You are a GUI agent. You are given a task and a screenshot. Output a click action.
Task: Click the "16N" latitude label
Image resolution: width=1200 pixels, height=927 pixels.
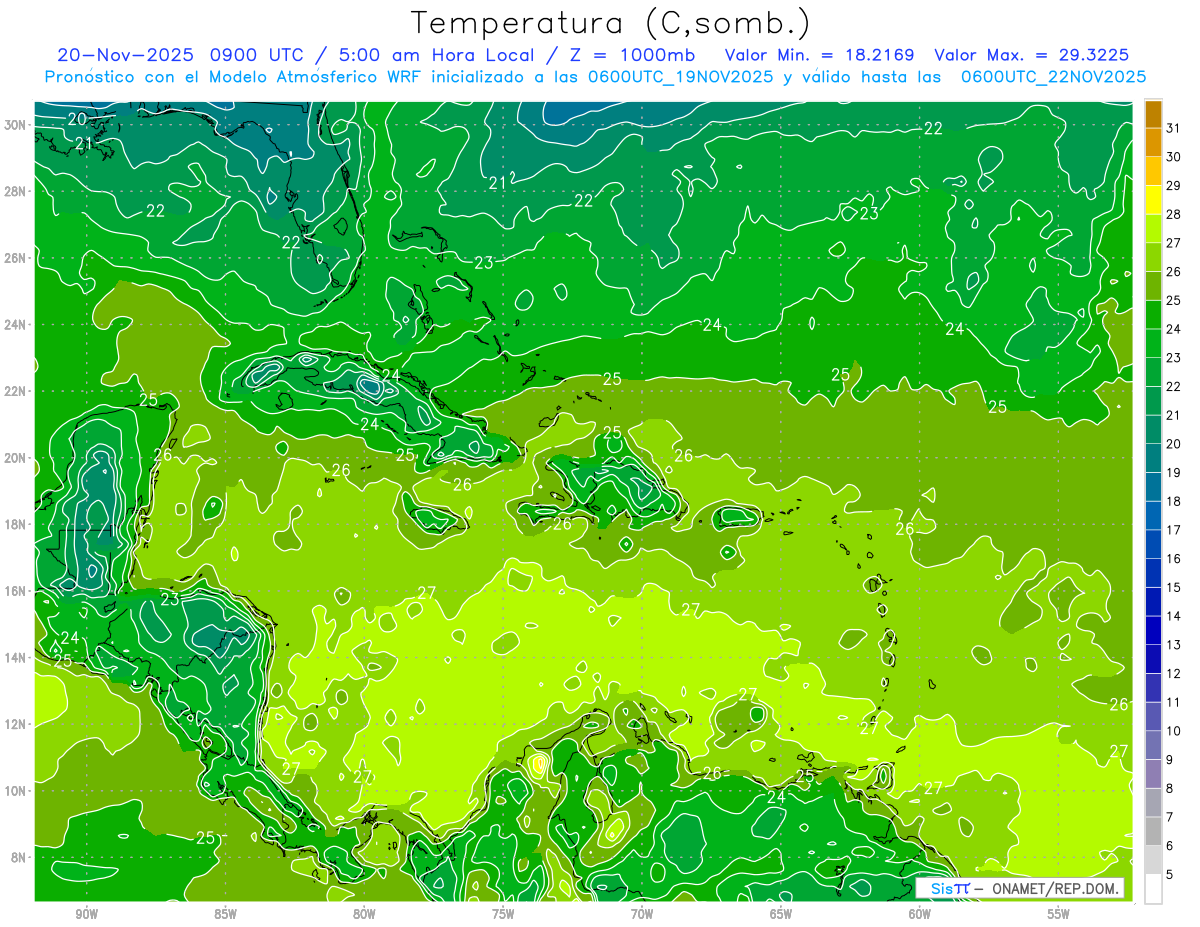pyautogui.click(x=16, y=591)
